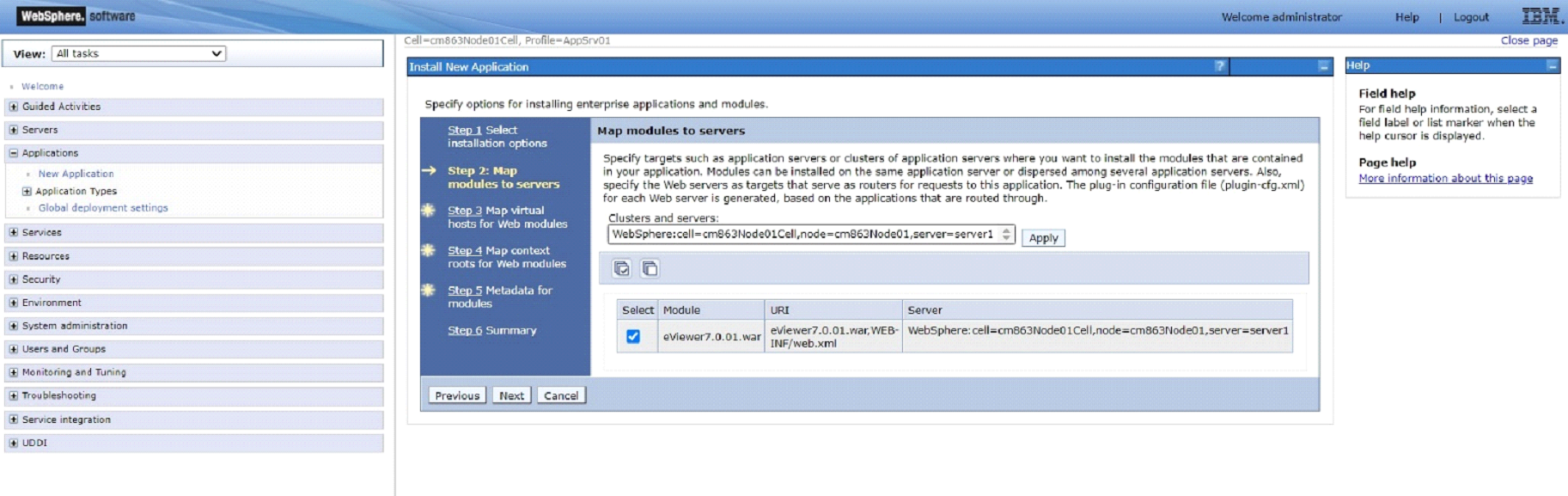This screenshot has width=1568, height=496.
Task: Go to Step 1 Select installation options
Action: [465, 131]
